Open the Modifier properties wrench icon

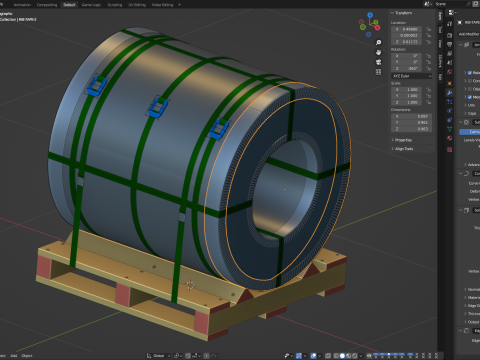450,93
